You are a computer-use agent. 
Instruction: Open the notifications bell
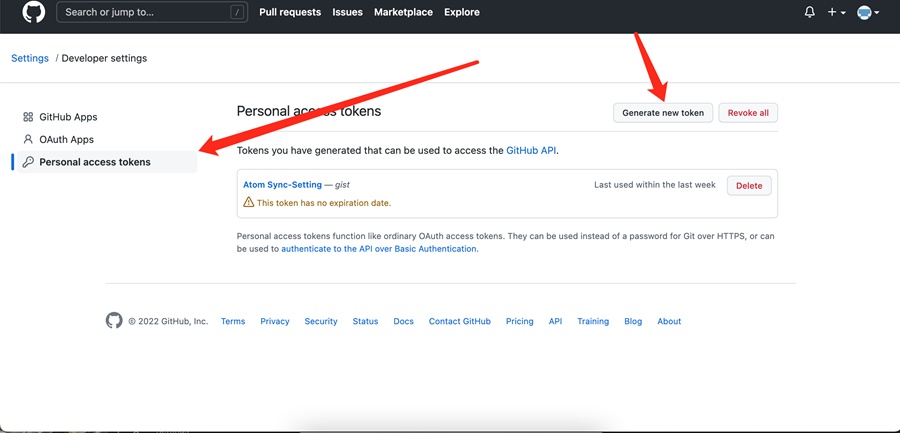point(809,13)
